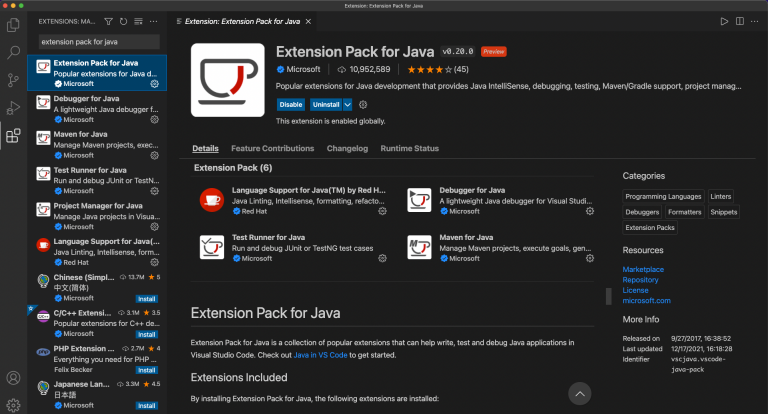
Task: Open the Search view in activity bar
Action: [x=13, y=51]
